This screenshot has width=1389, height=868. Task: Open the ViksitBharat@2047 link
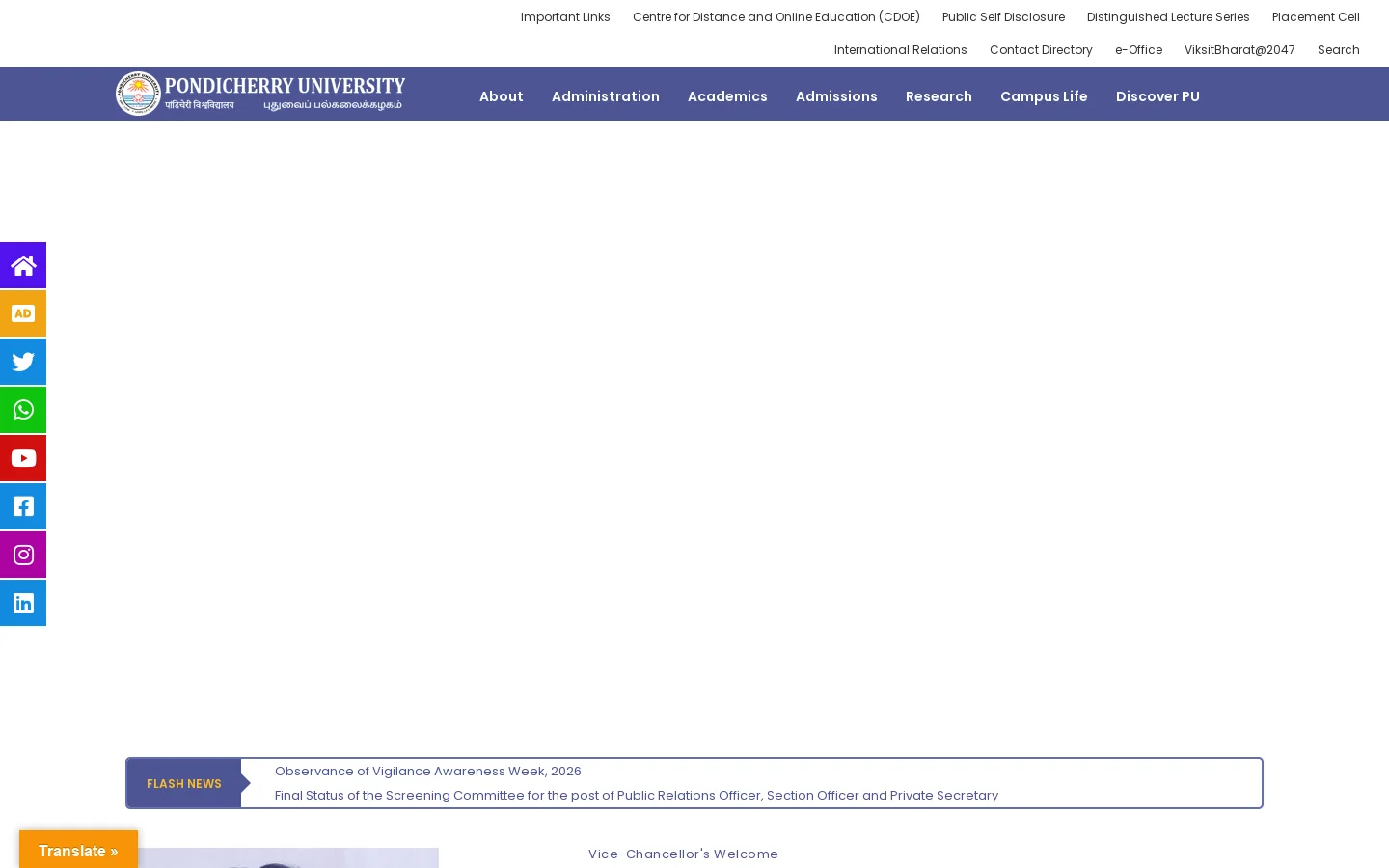pyautogui.click(x=1239, y=49)
